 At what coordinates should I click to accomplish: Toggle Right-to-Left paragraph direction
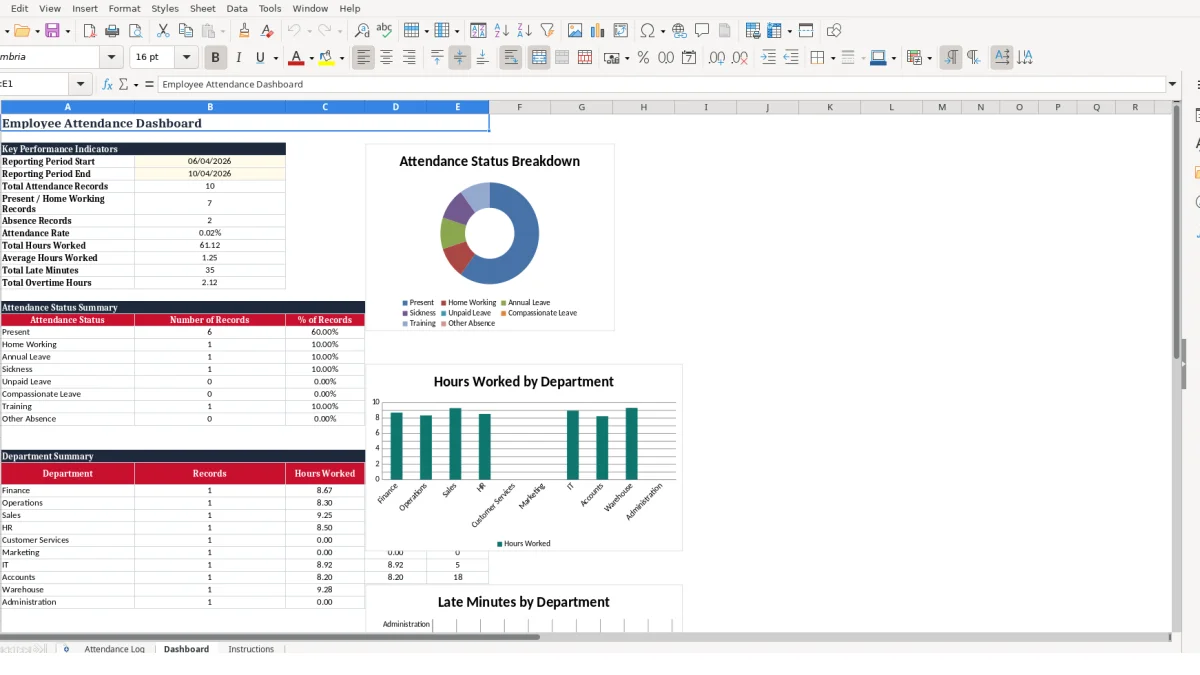click(x=974, y=58)
